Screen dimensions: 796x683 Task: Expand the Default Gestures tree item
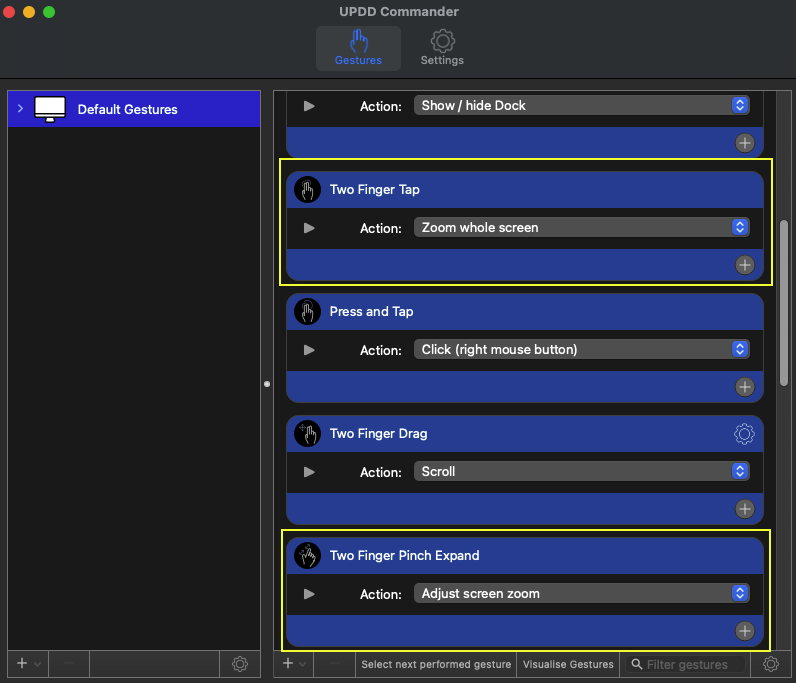coord(20,109)
